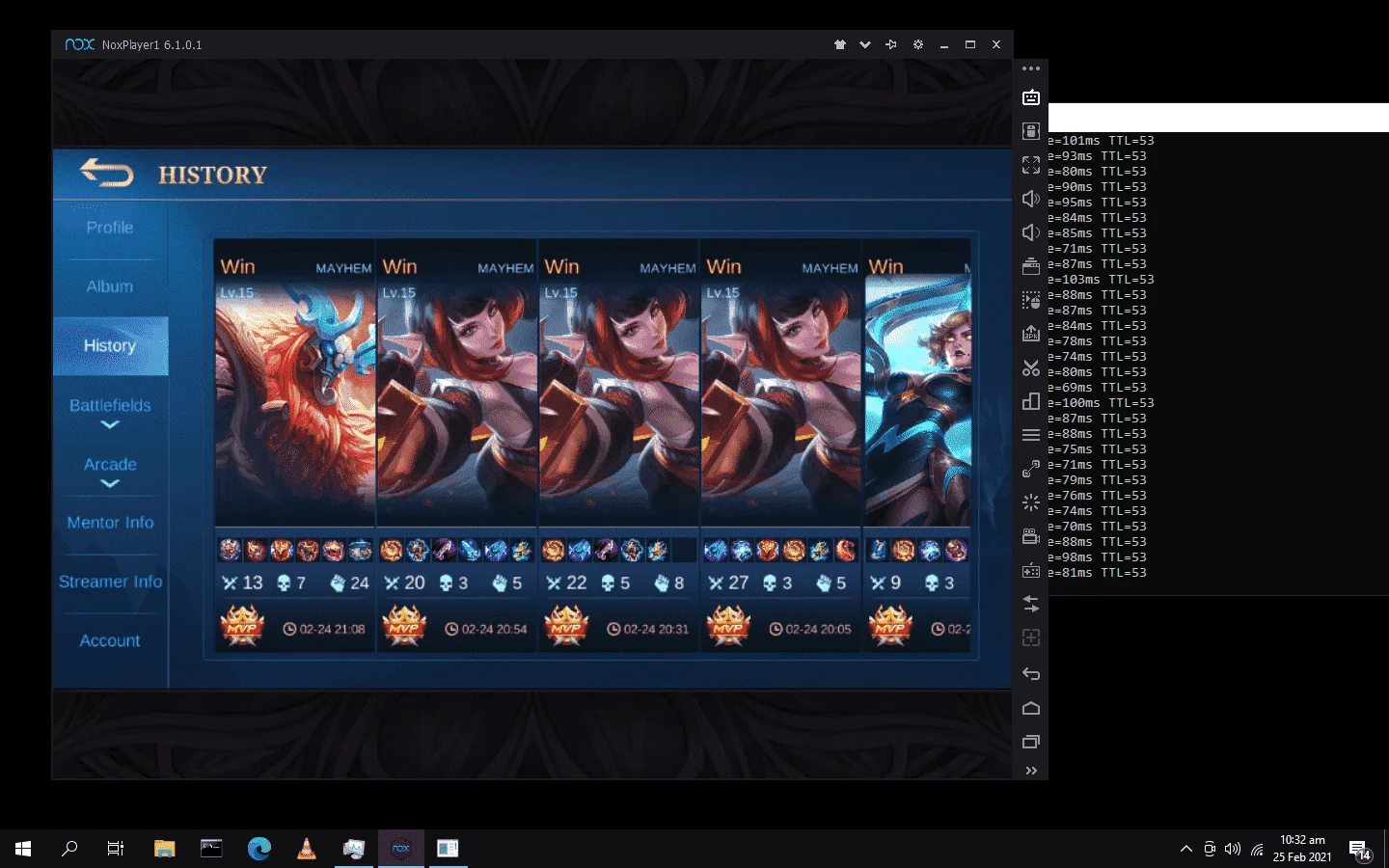Select the History tab
Image resolution: width=1389 pixels, height=868 pixels.
[x=110, y=345]
